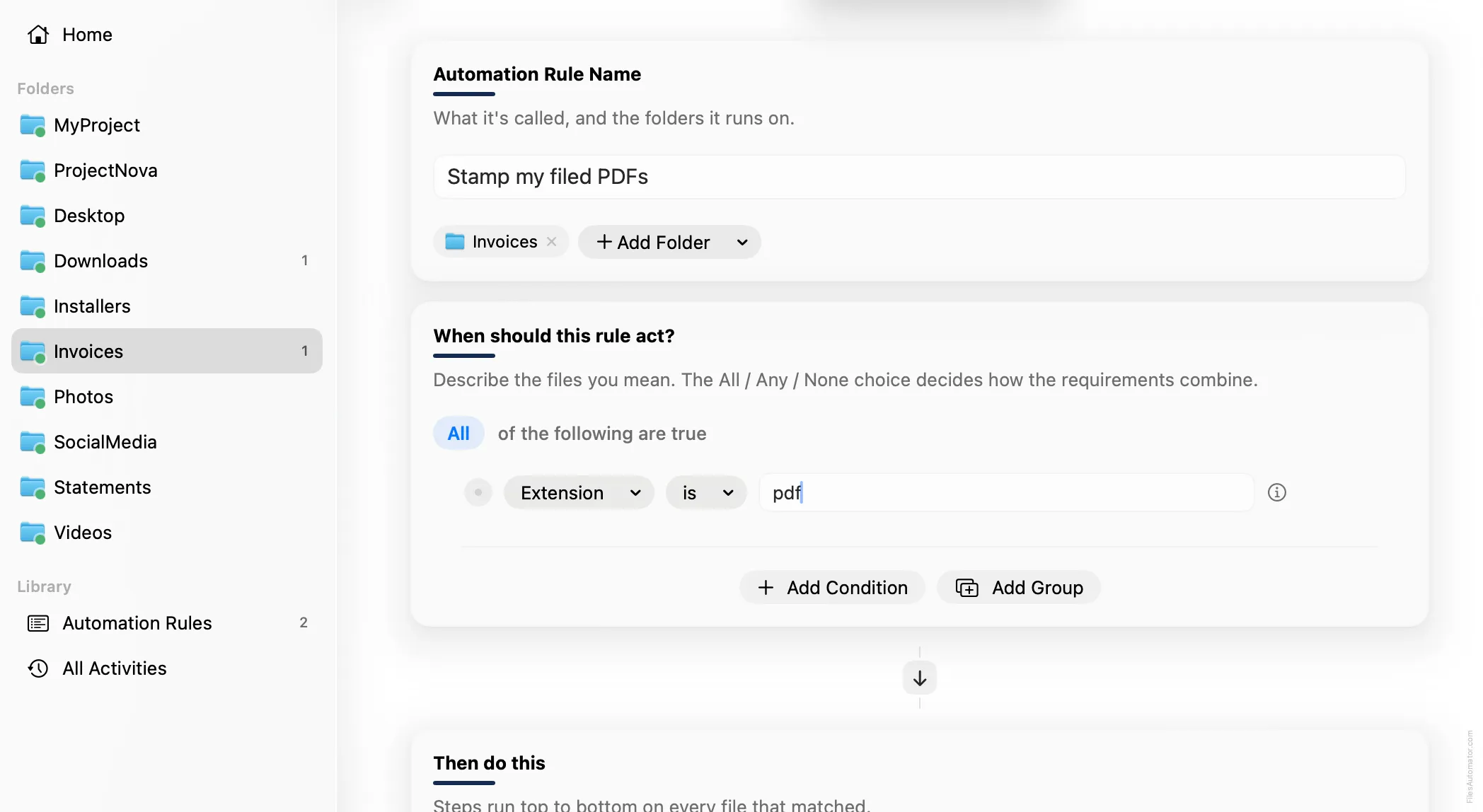Click the Downloads folder icon

(33, 261)
